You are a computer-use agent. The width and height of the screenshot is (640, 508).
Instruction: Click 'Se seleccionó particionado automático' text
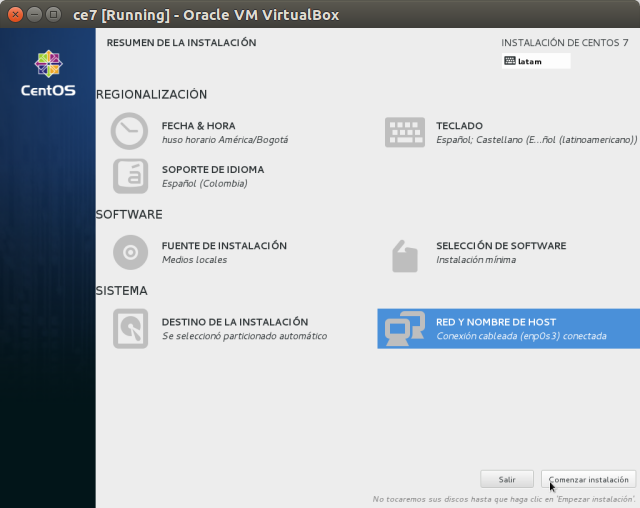(x=244, y=336)
